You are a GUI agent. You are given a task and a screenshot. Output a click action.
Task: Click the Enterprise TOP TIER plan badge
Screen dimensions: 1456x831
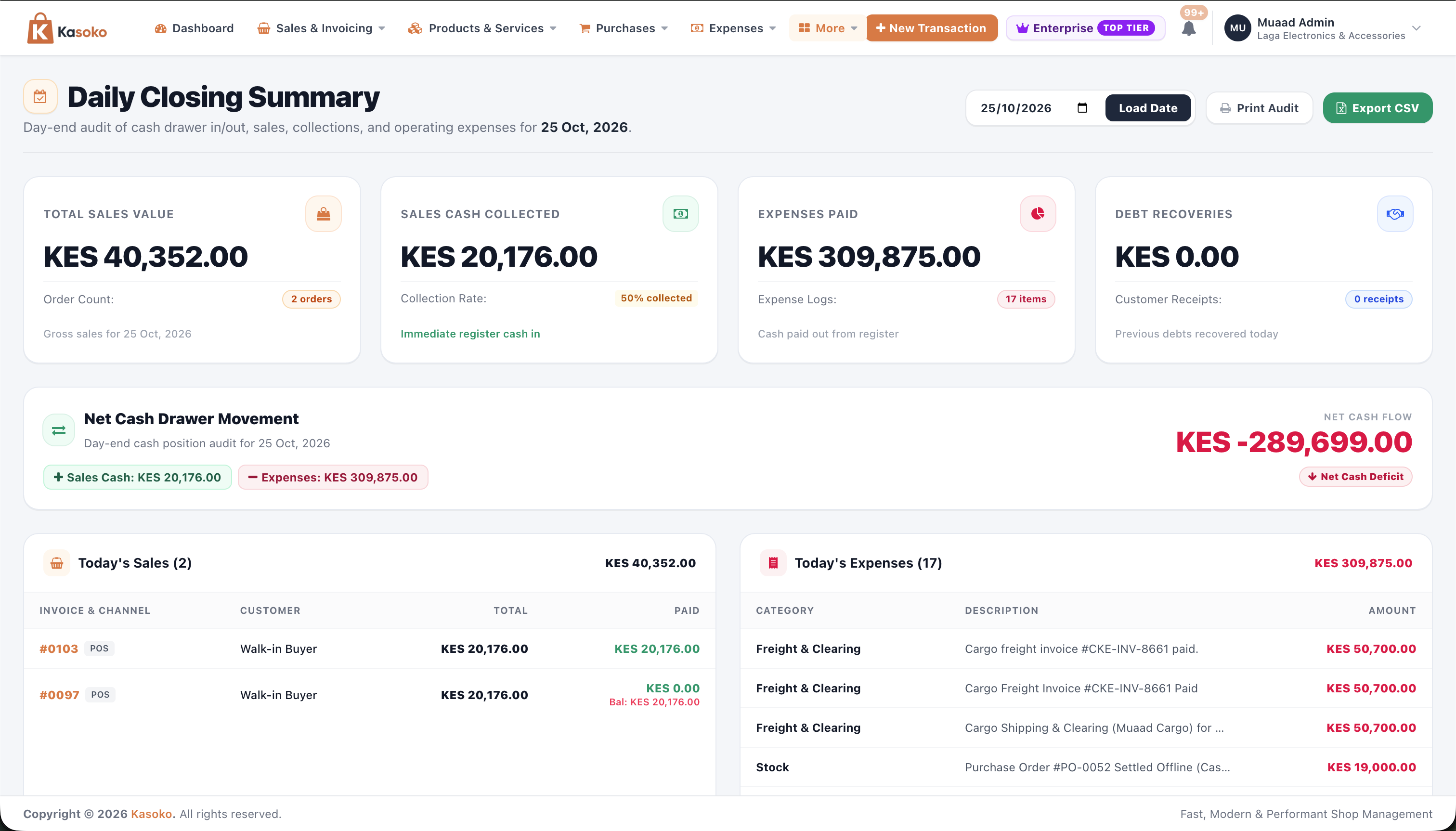pos(1086,28)
